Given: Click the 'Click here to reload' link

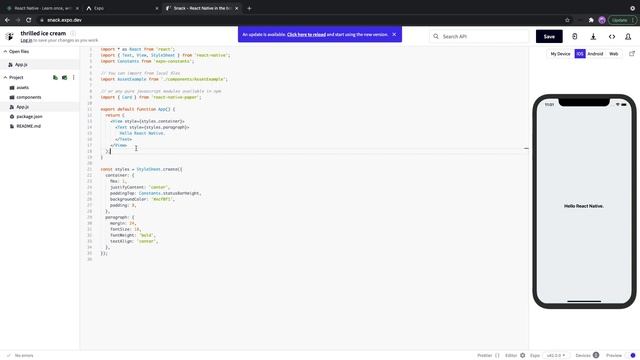Looking at the screenshot, I should [x=306, y=34].
